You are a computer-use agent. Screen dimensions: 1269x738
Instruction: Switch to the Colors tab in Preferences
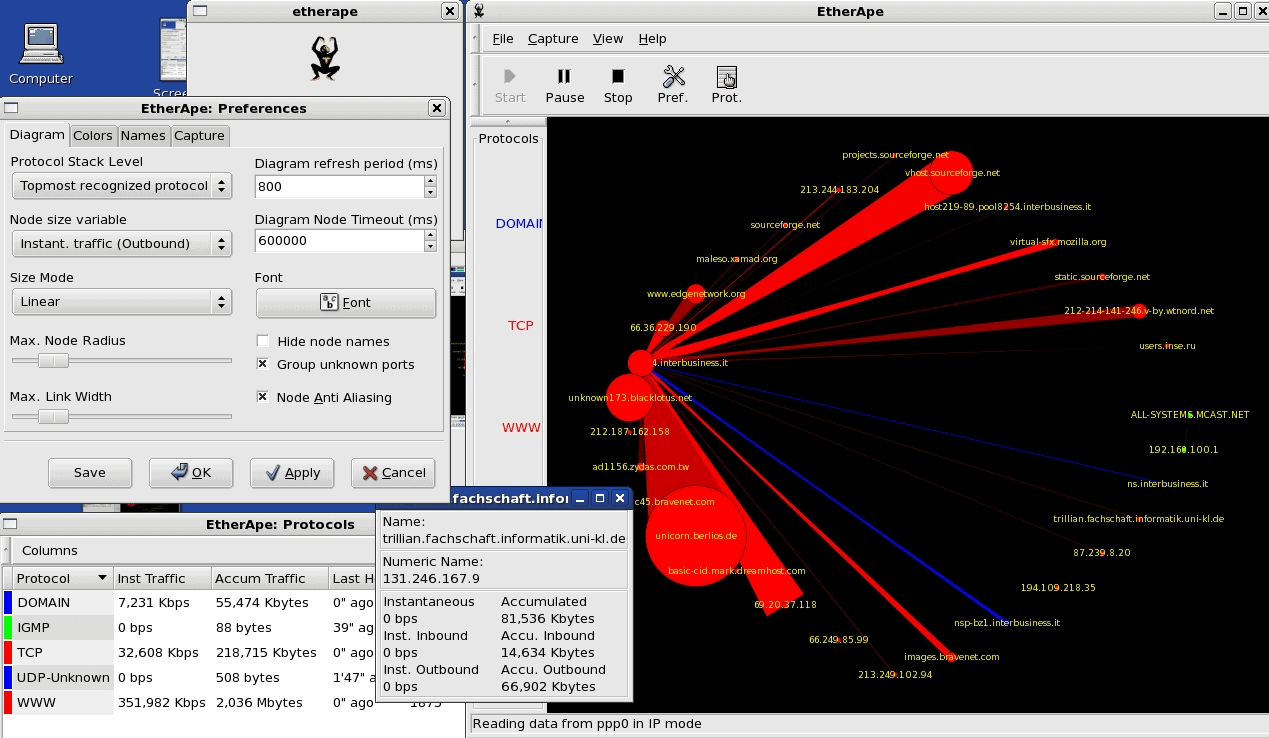pyautogui.click(x=93, y=135)
